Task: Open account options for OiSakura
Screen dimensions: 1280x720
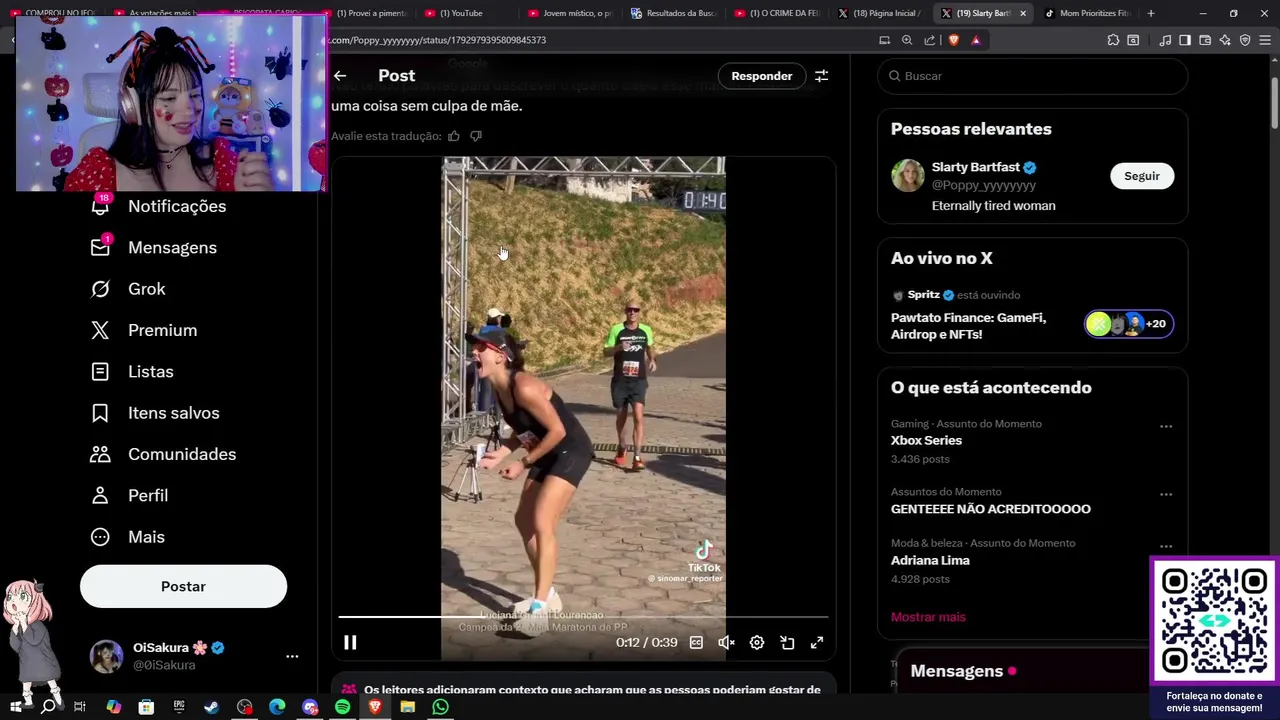Action: [292, 656]
